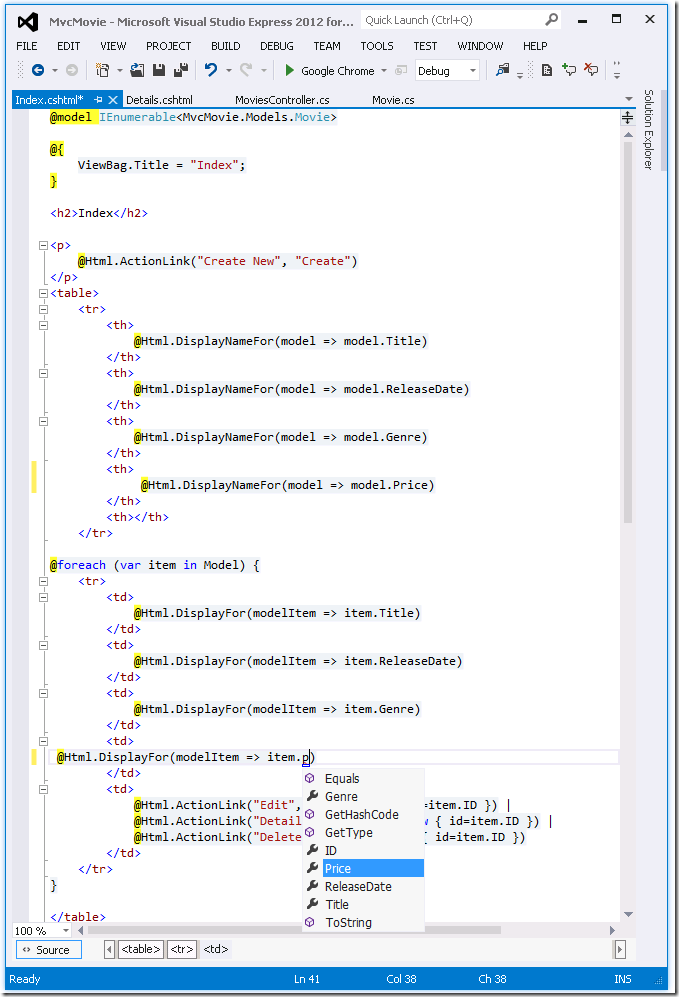The width and height of the screenshot is (679, 997).
Task: Click the Open File folder icon
Action: pos(136,71)
